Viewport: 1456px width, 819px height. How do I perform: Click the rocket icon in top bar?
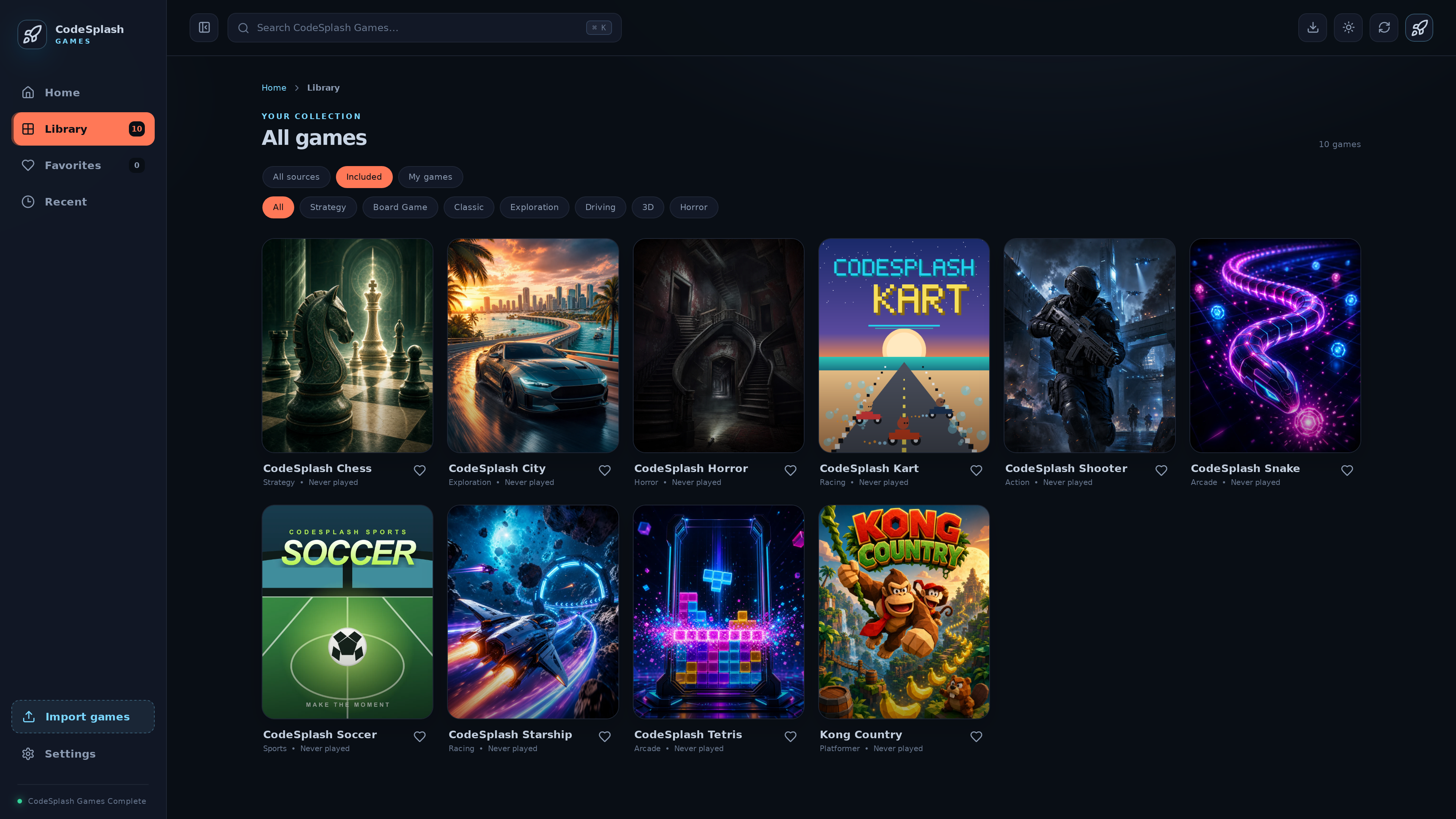tap(1419, 28)
